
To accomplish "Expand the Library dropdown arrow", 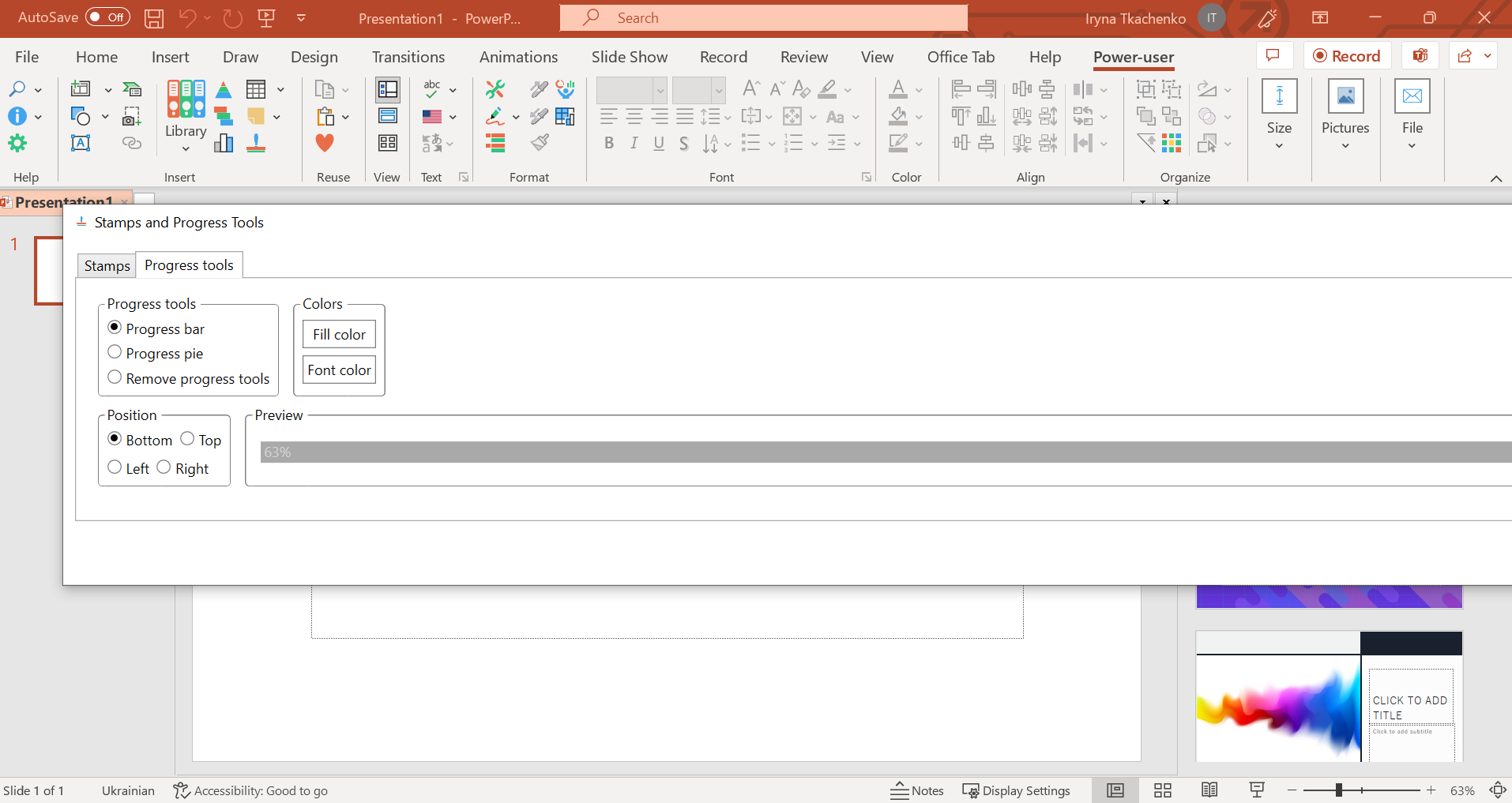I will click(186, 148).
